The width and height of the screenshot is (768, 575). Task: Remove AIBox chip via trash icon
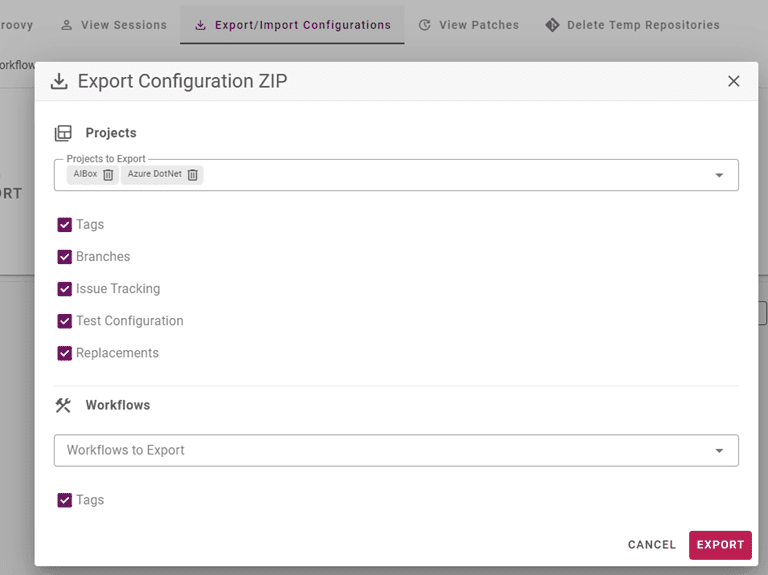click(x=108, y=175)
